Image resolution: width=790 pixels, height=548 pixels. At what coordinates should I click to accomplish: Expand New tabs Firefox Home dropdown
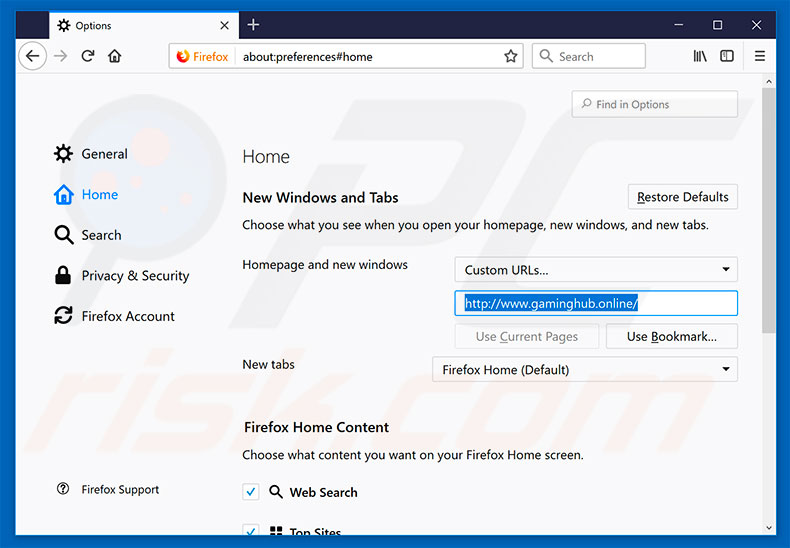click(585, 370)
